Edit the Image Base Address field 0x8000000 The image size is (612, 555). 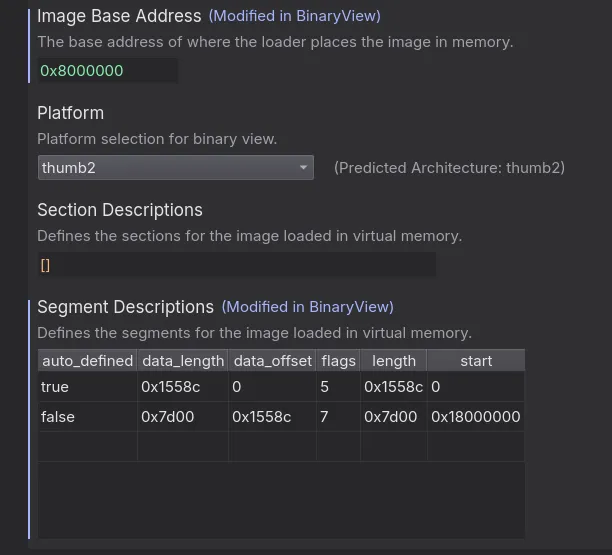(x=107, y=71)
